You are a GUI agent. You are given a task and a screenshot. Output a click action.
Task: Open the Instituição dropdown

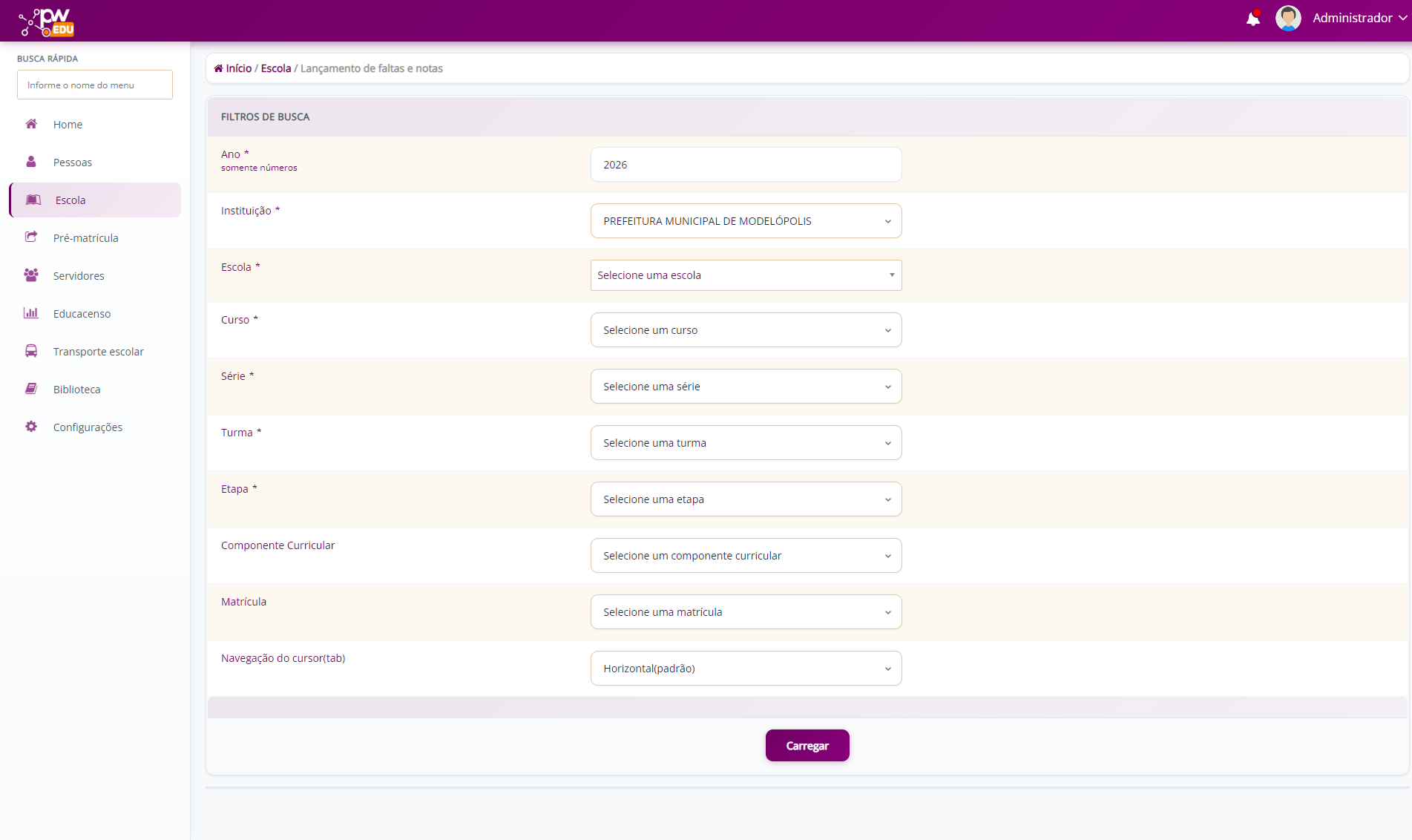(x=746, y=221)
